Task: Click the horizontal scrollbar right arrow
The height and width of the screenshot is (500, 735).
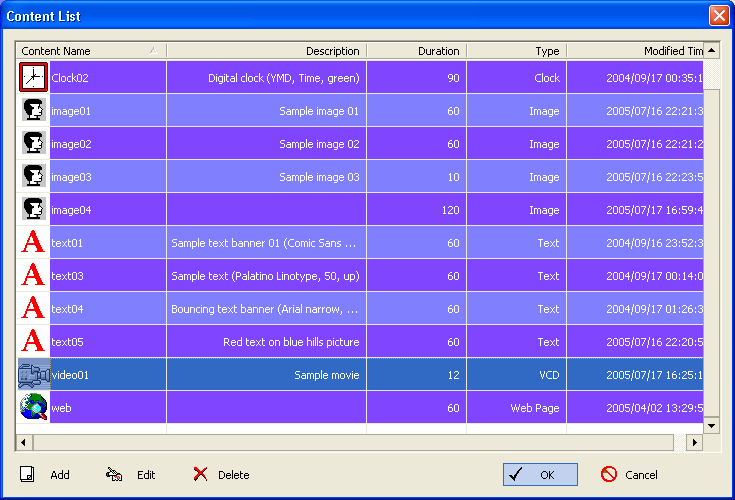Action: 695,442
